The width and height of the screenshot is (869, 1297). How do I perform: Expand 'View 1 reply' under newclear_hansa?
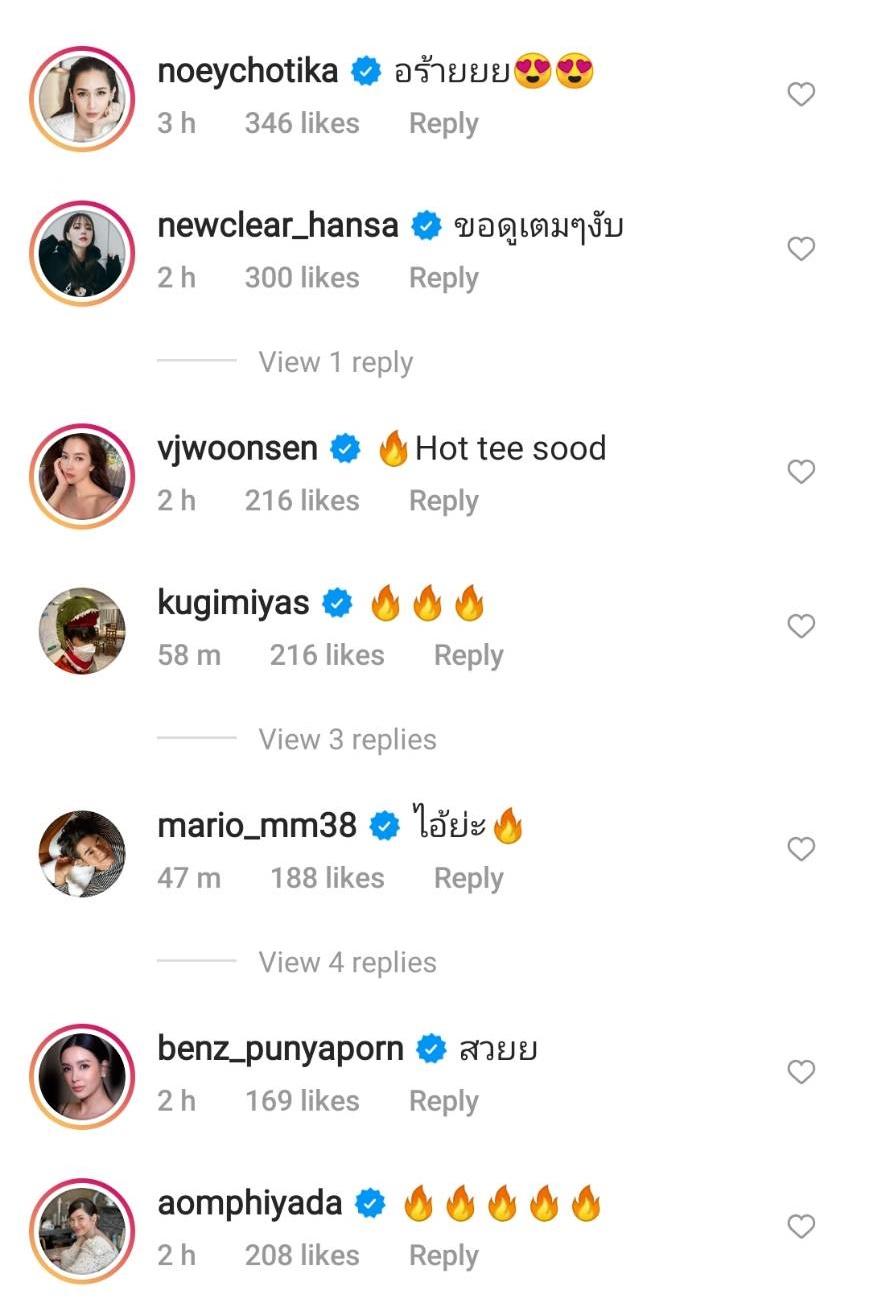[335, 362]
